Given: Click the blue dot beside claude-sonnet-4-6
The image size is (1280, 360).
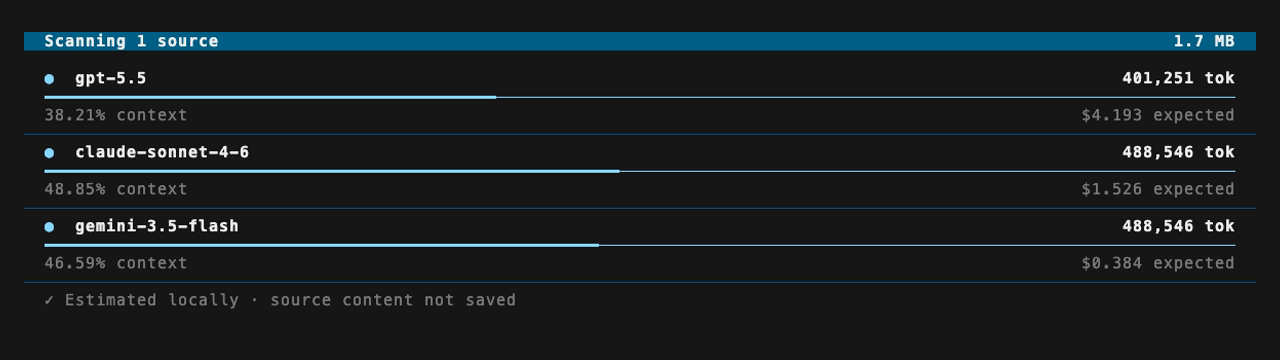Looking at the screenshot, I should [x=49, y=153].
